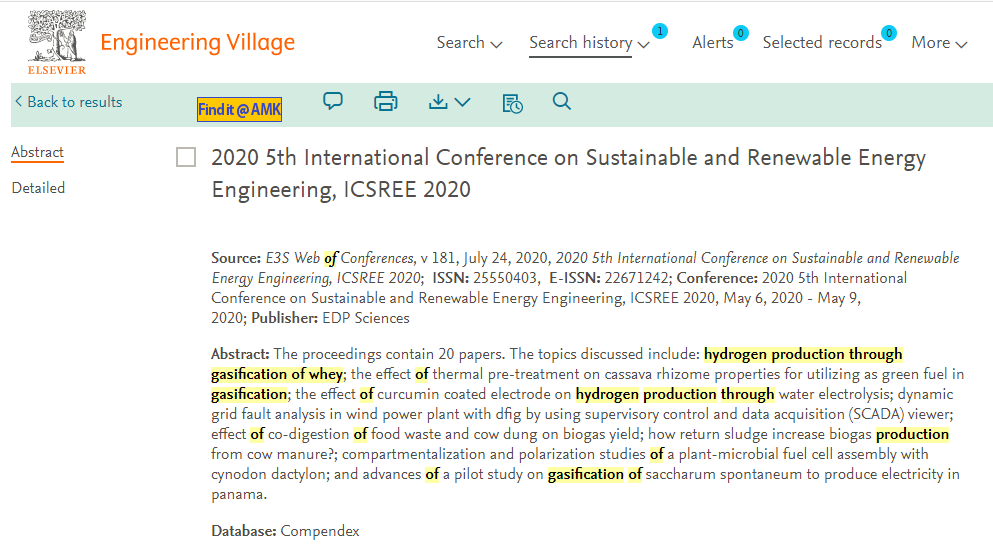
Task: Expand the Search history menu
Action: pyautogui.click(x=590, y=42)
